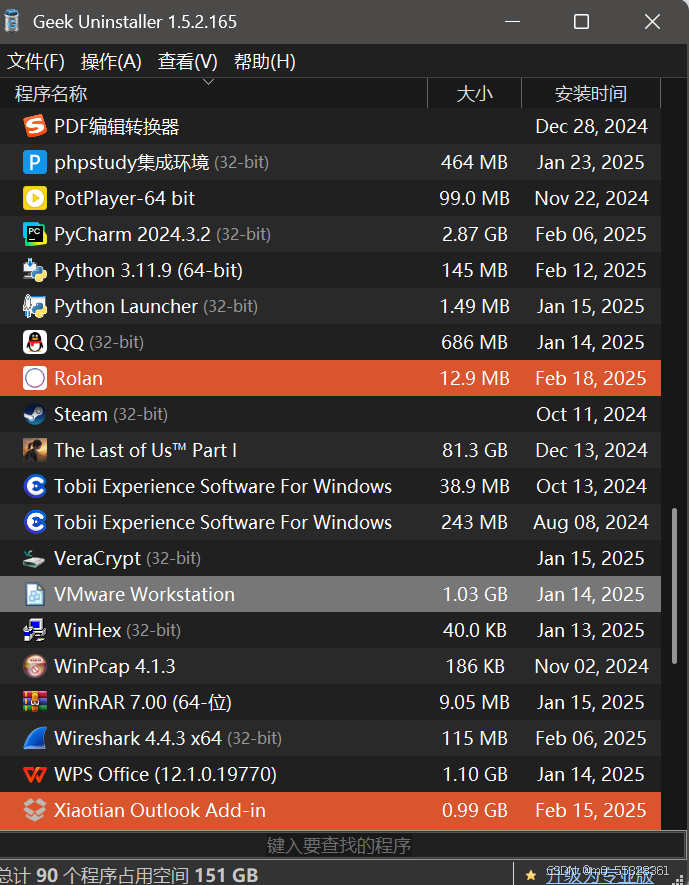The width and height of the screenshot is (689, 885).
Task: Select the PotPlayer-64 bit name text
Action: pos(124,199)
